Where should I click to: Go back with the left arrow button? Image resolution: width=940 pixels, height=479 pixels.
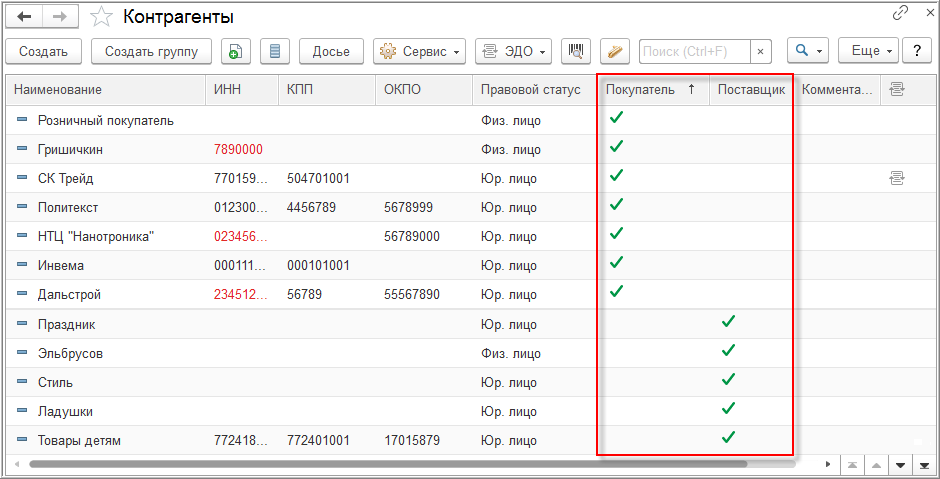pyautogui.click(x=25, y=17)
